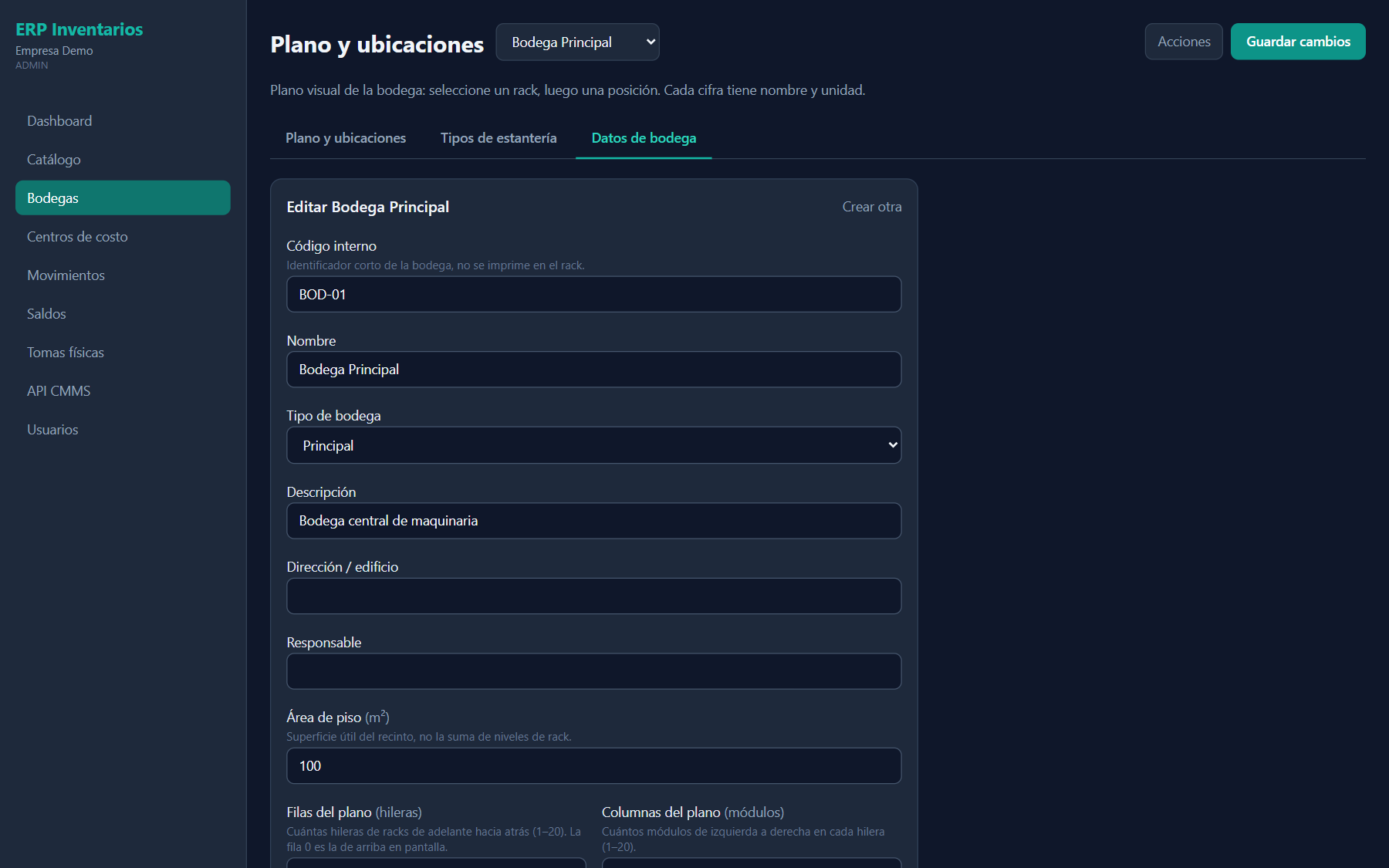Click the Crear otra link
Screen dimensions: 1389x868
pos(871,207)
